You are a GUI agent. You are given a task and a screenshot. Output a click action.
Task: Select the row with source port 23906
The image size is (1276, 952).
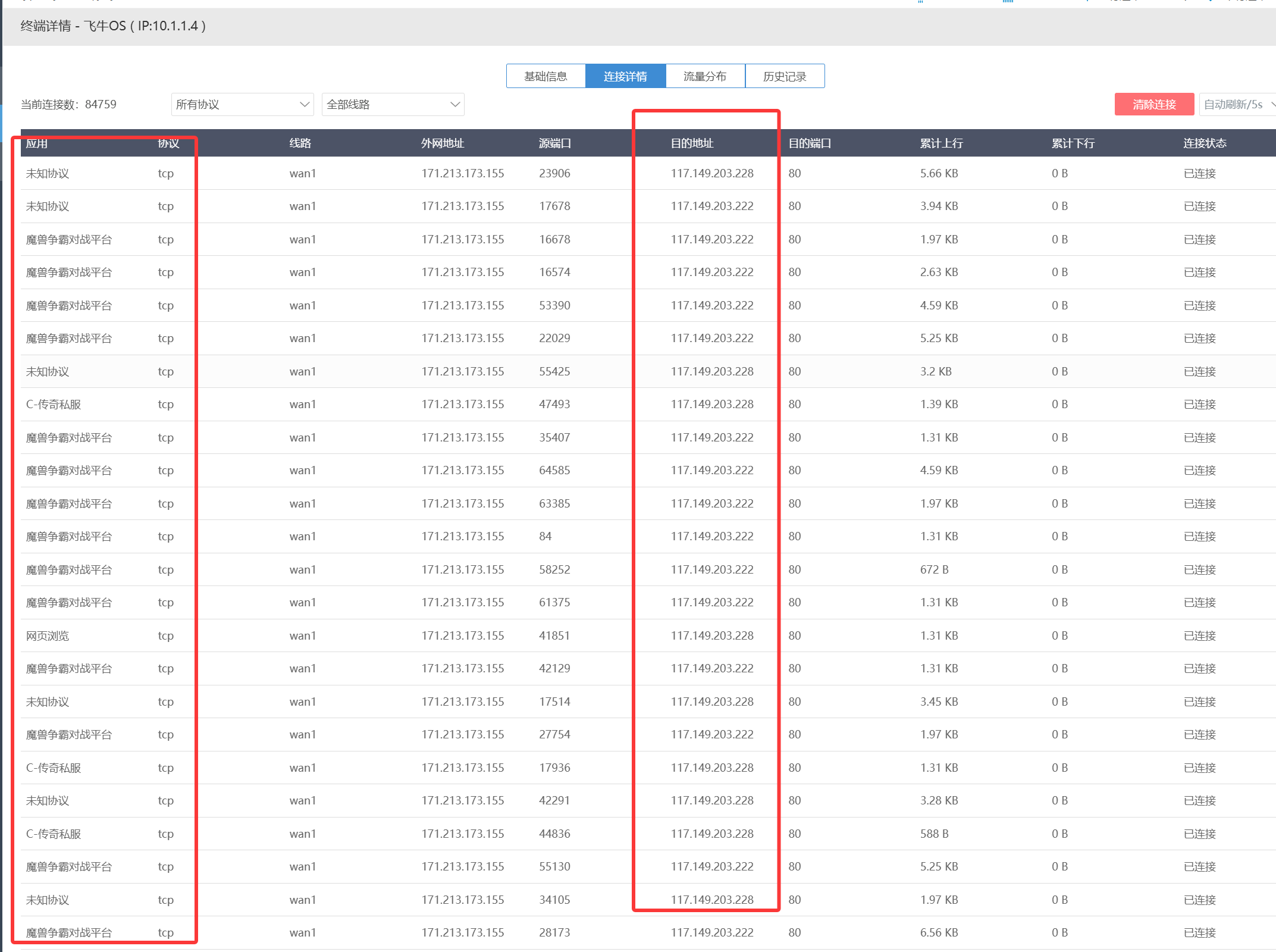(554, 173)
